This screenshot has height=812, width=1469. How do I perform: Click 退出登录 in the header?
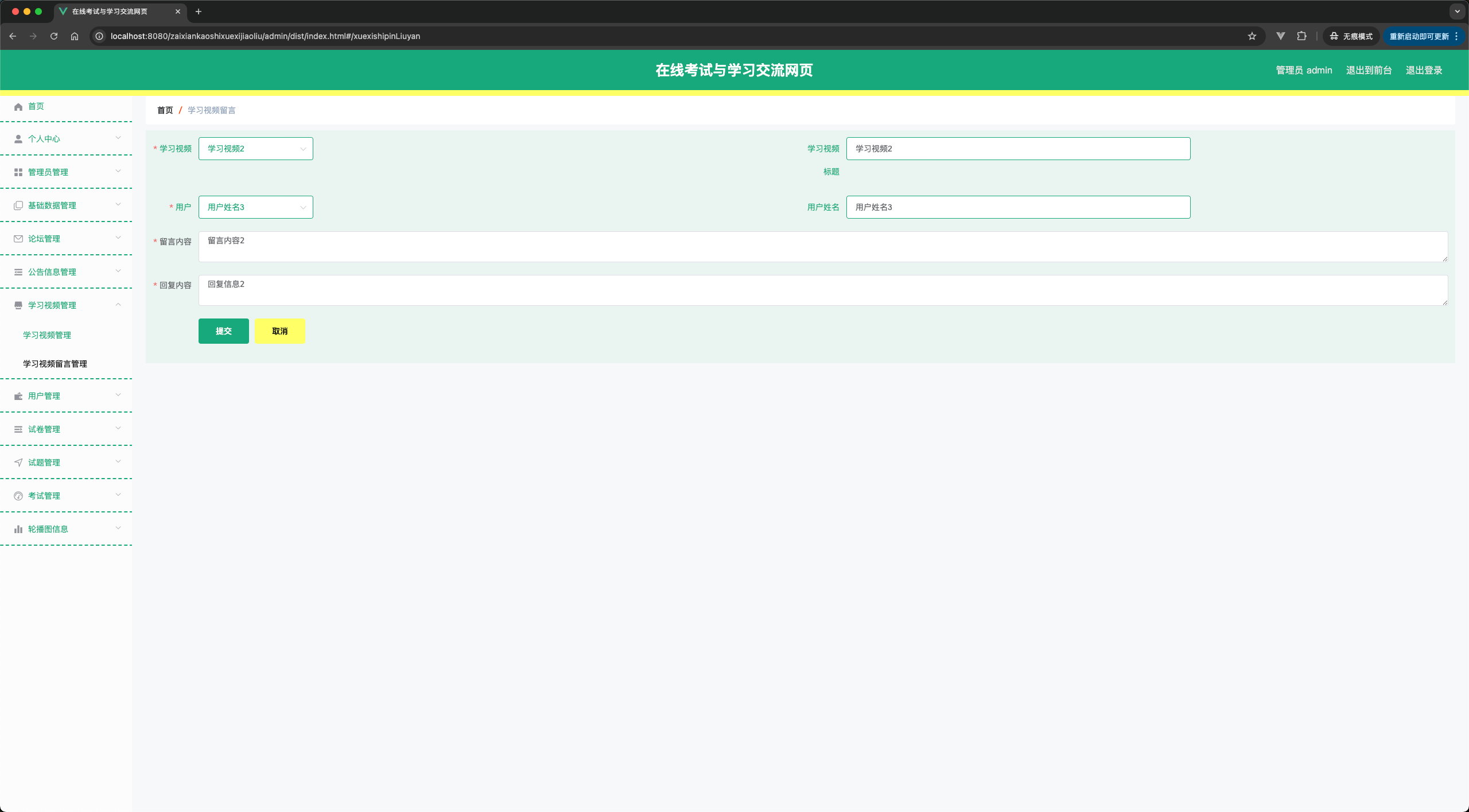pyautogui.click(x=1424, y=70)
